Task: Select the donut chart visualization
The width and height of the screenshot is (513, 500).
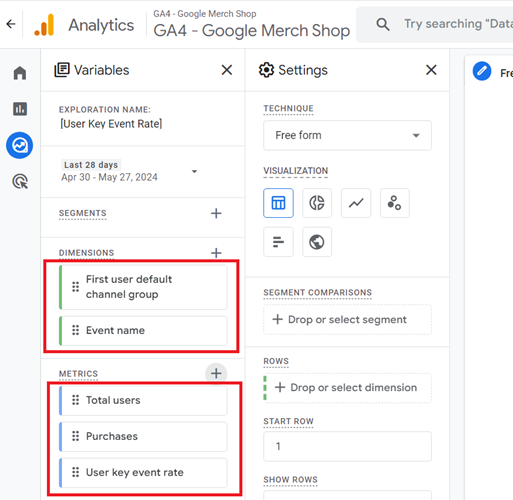Action: point(317,203)
